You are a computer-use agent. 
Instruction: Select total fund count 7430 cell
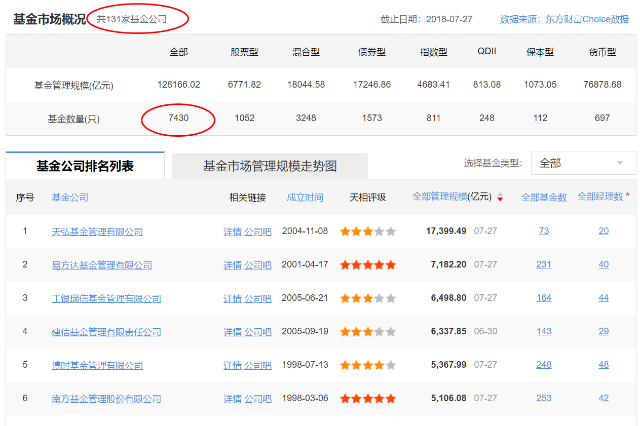click(x=178, y=118)
